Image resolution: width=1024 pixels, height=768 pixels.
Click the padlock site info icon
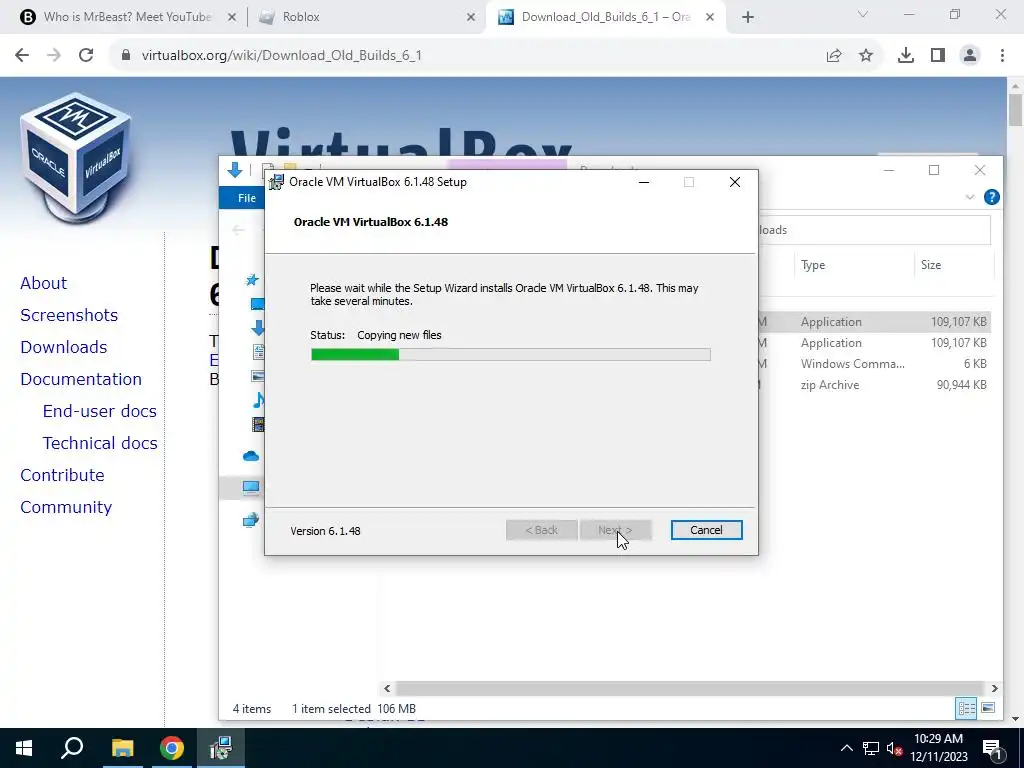126,55
